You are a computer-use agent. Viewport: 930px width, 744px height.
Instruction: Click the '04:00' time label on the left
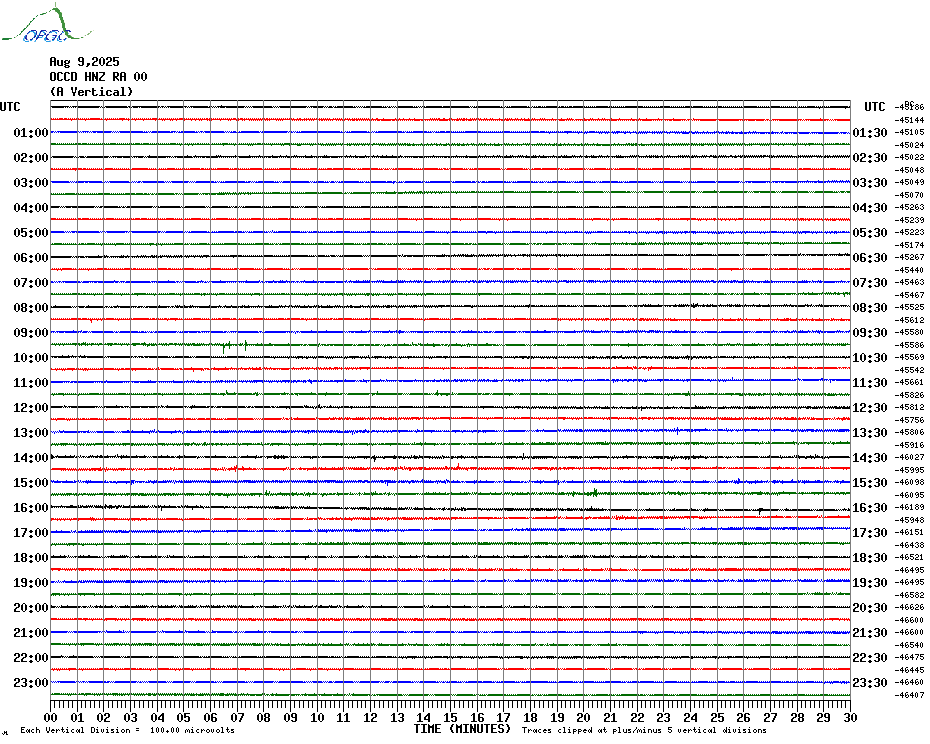(x=31, y=207)
